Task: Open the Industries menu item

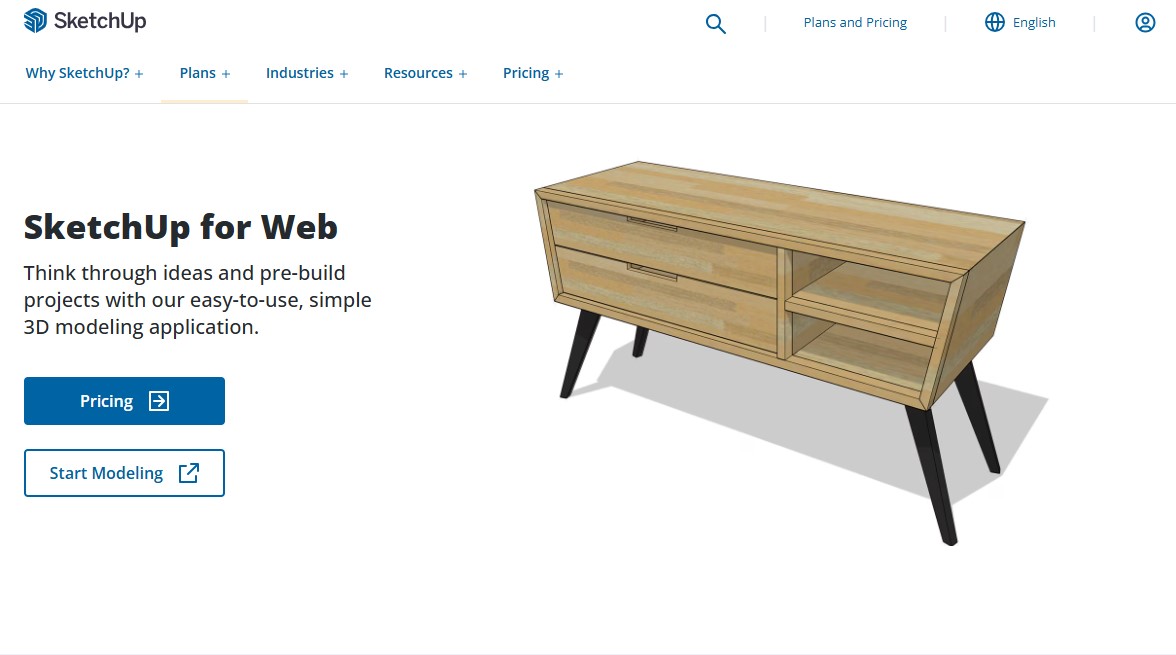Action: click(x=300, y=73)
